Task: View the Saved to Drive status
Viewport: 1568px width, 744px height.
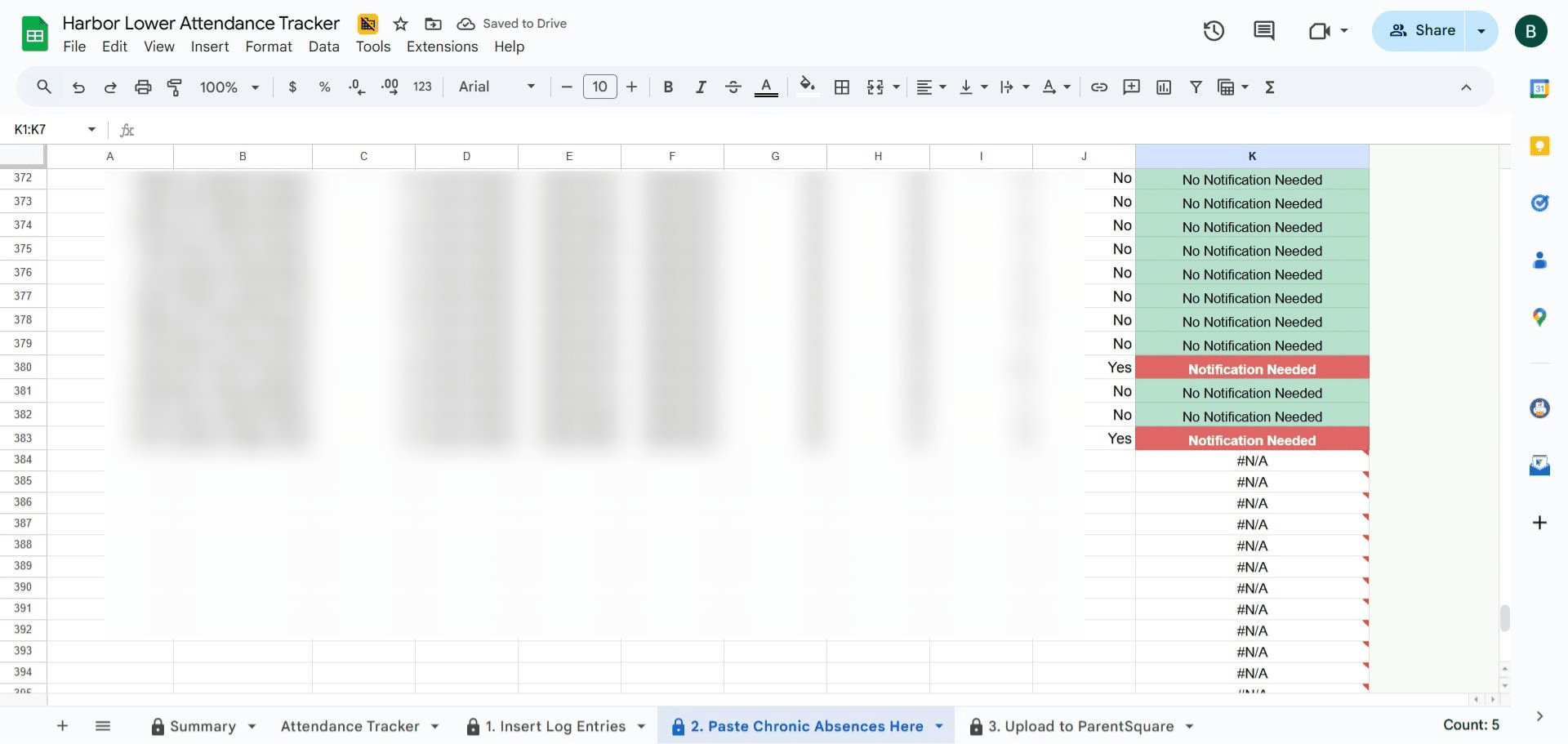Action: point(511,24)
